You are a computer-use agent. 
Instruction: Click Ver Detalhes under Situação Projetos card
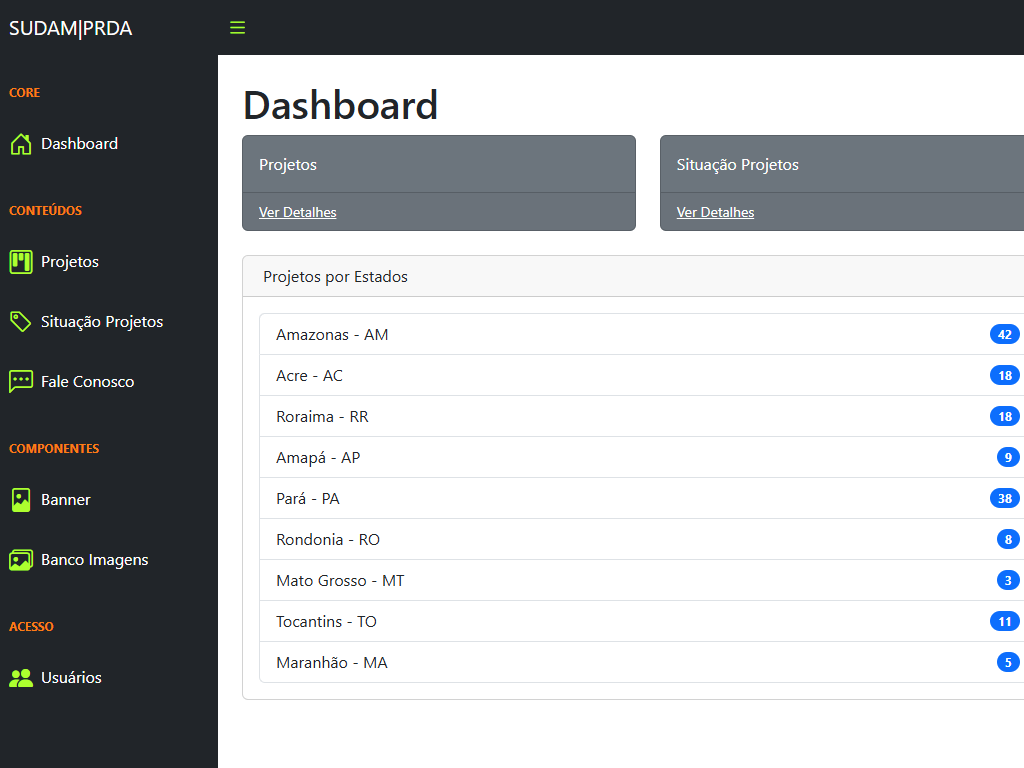(x=715, y=212)
